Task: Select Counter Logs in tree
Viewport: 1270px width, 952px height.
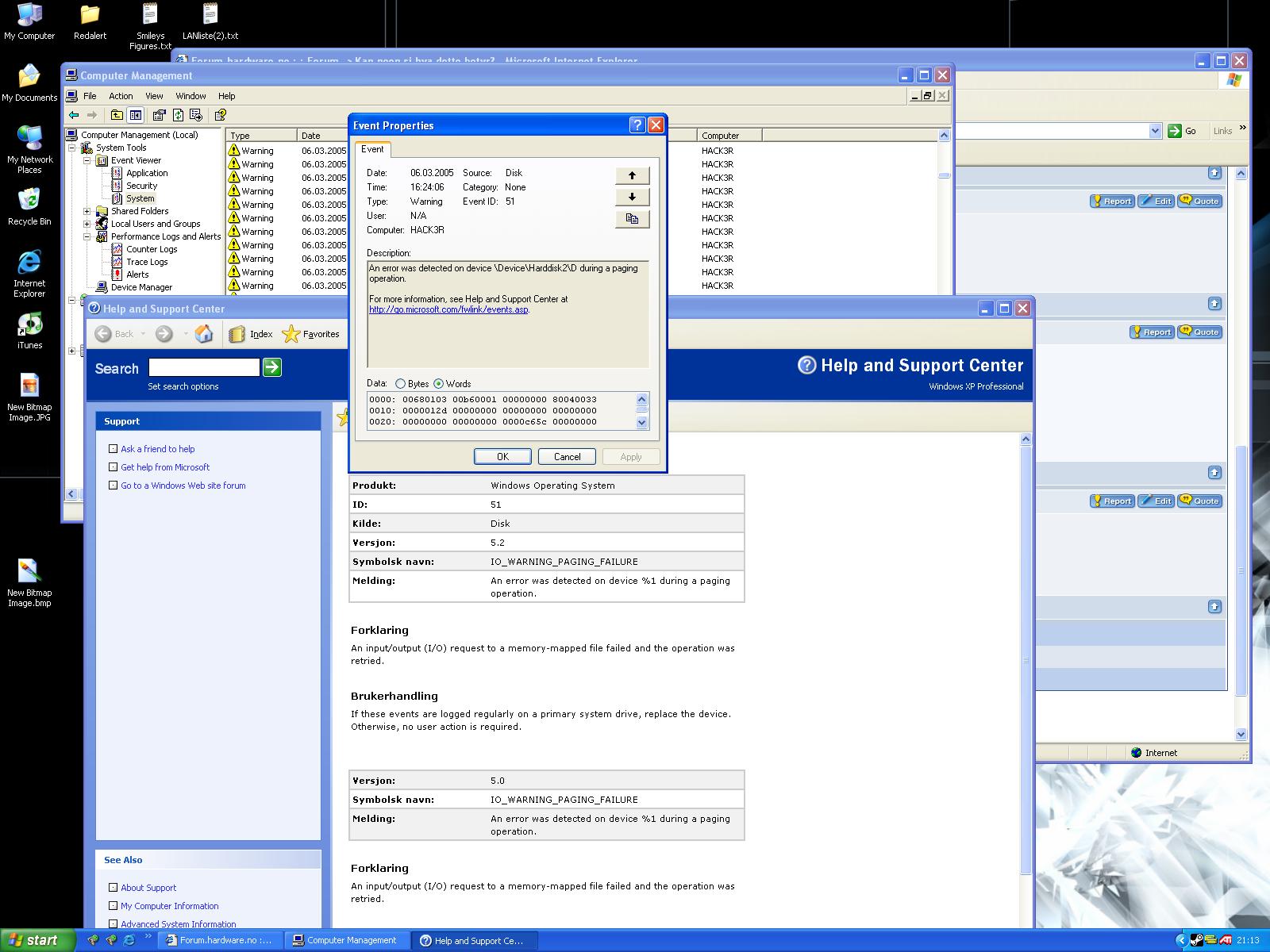Action: tap(152, 249)
